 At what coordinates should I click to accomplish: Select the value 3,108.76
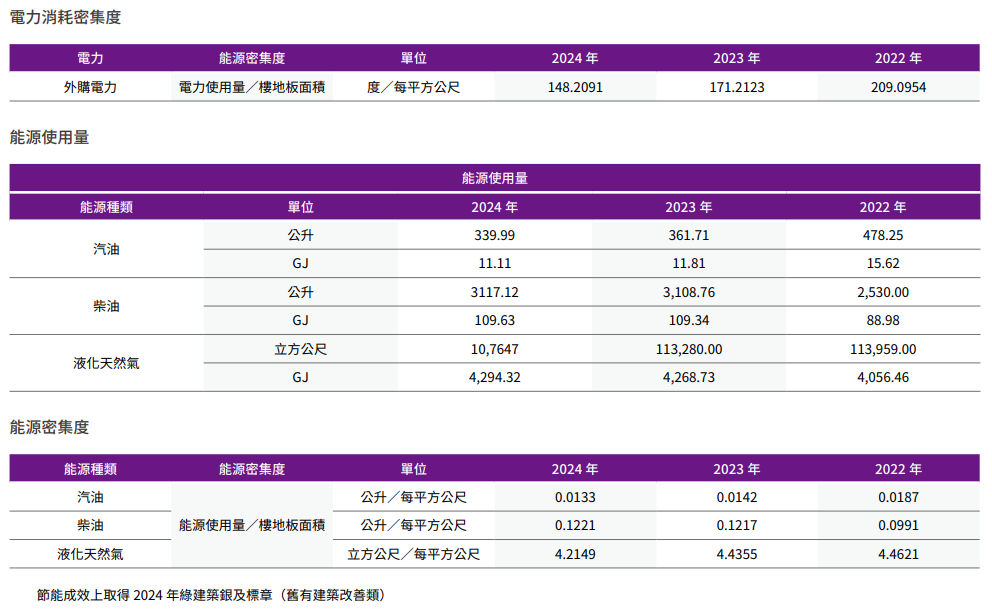pyautogui.click(x=689, y=292)
